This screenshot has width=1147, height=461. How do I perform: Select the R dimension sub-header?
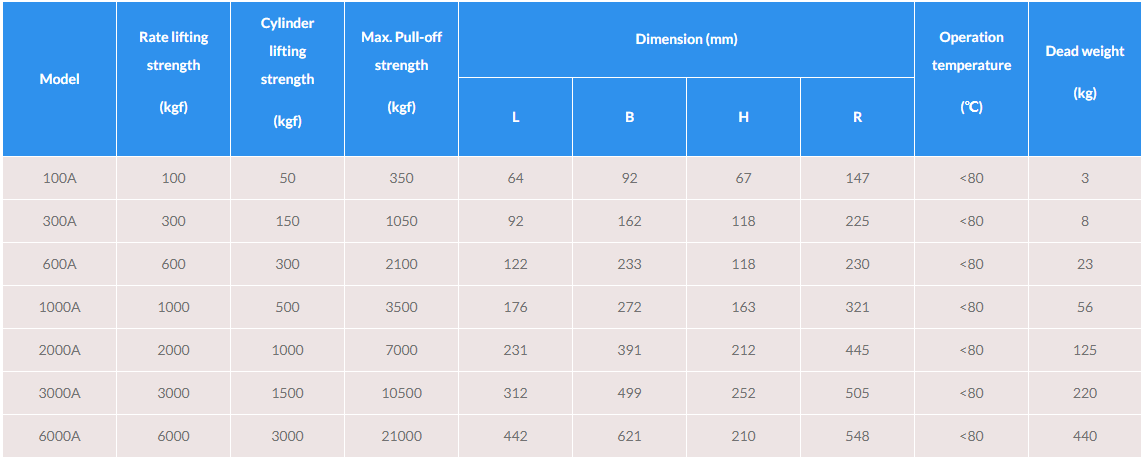[x=857, y=117]
